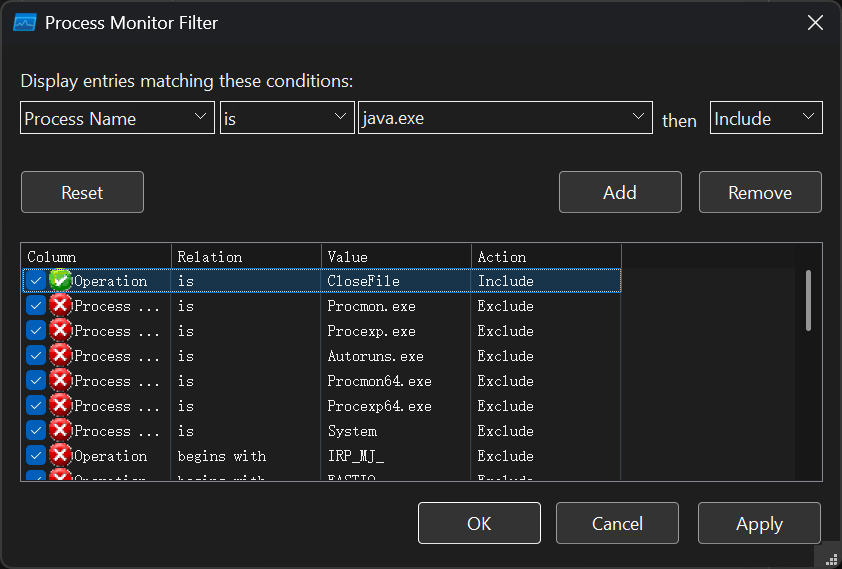The image size is (842, 569).
Task: Click the red exclude icon for Procmon64.exe
Action: [60, 381]
